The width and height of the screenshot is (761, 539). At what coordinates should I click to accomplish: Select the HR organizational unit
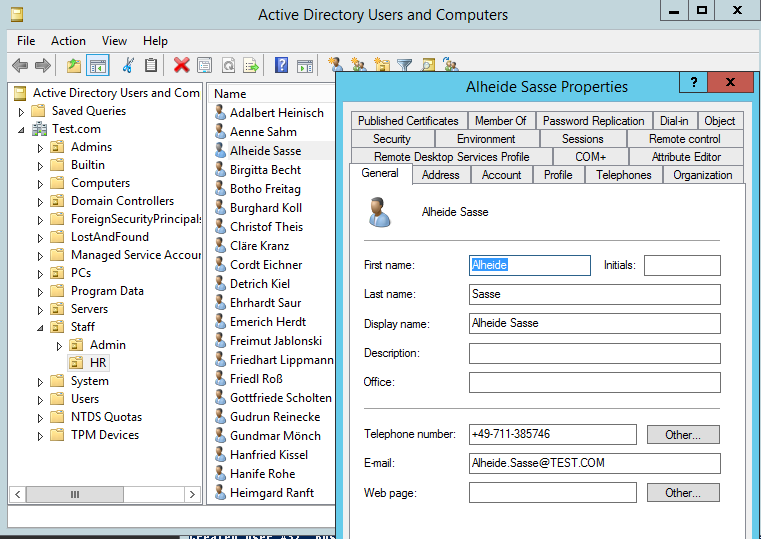point(98,363)
